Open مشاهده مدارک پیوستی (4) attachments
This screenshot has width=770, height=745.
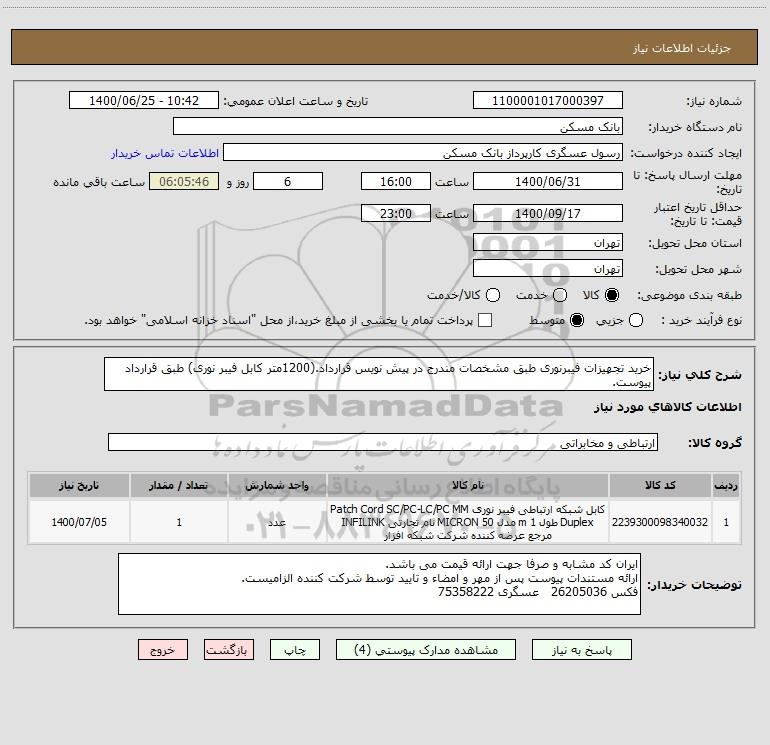tap(426, 650)
